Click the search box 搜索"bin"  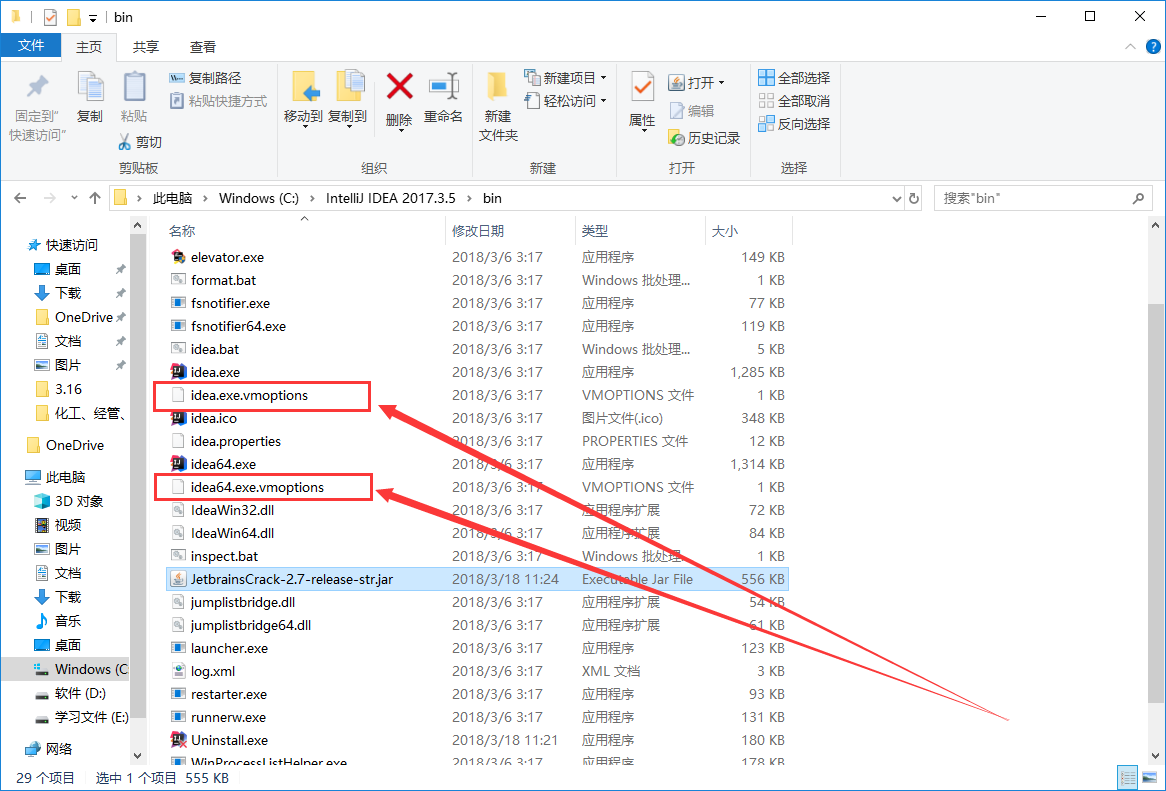1041,198
